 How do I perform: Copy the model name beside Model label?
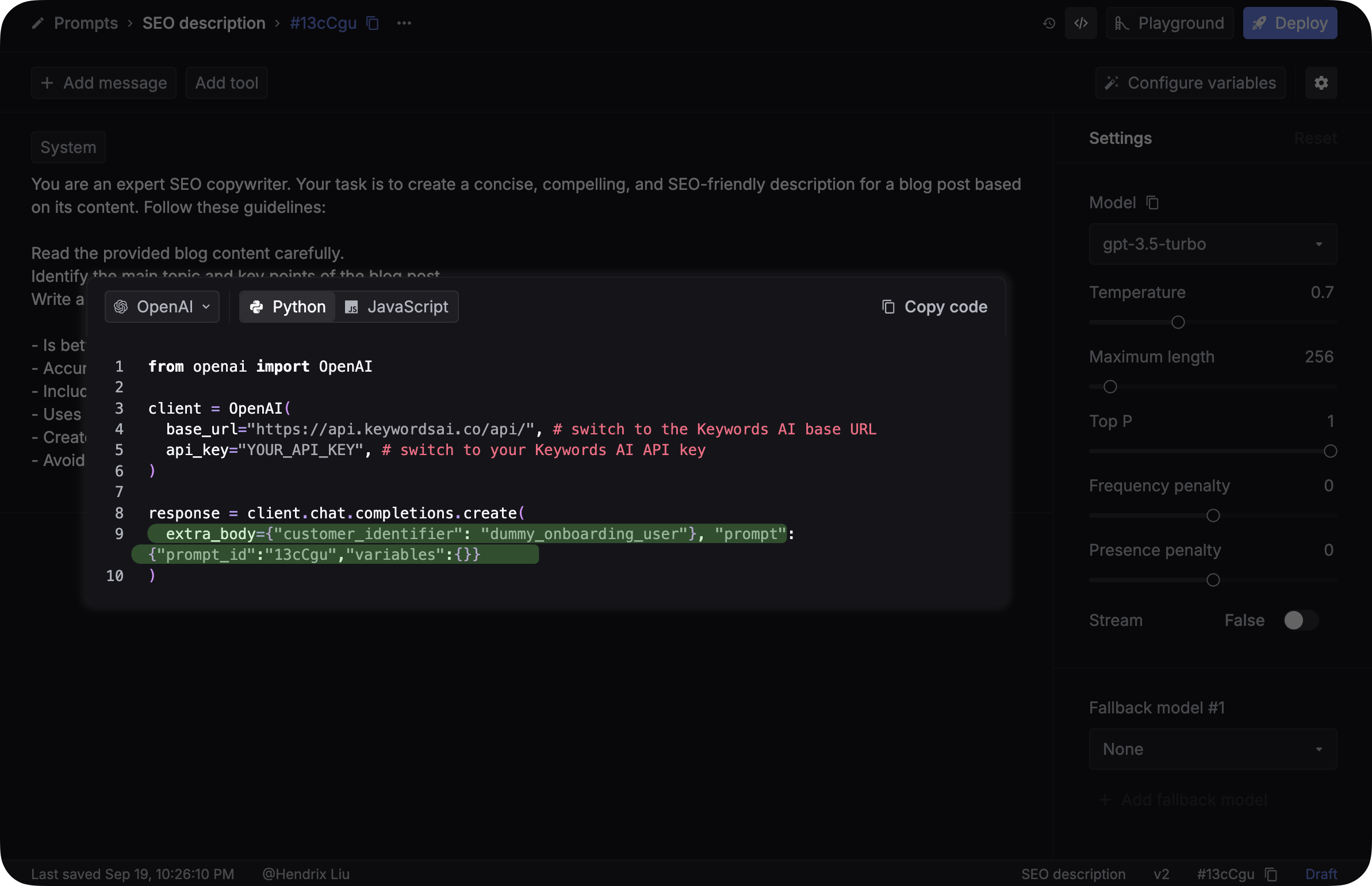[x=1152, y=203]
